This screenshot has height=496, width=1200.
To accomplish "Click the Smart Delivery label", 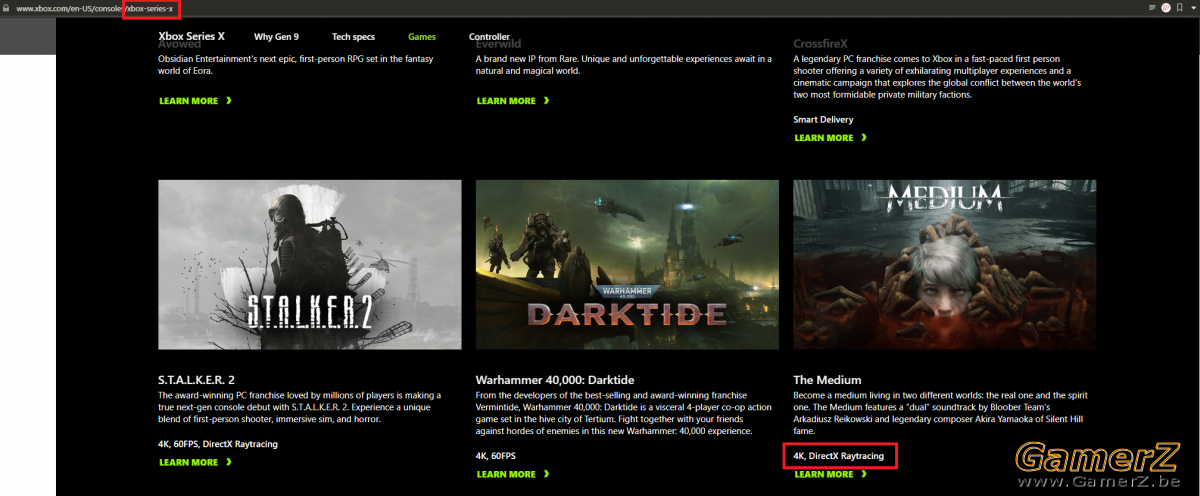I will 824,119.
